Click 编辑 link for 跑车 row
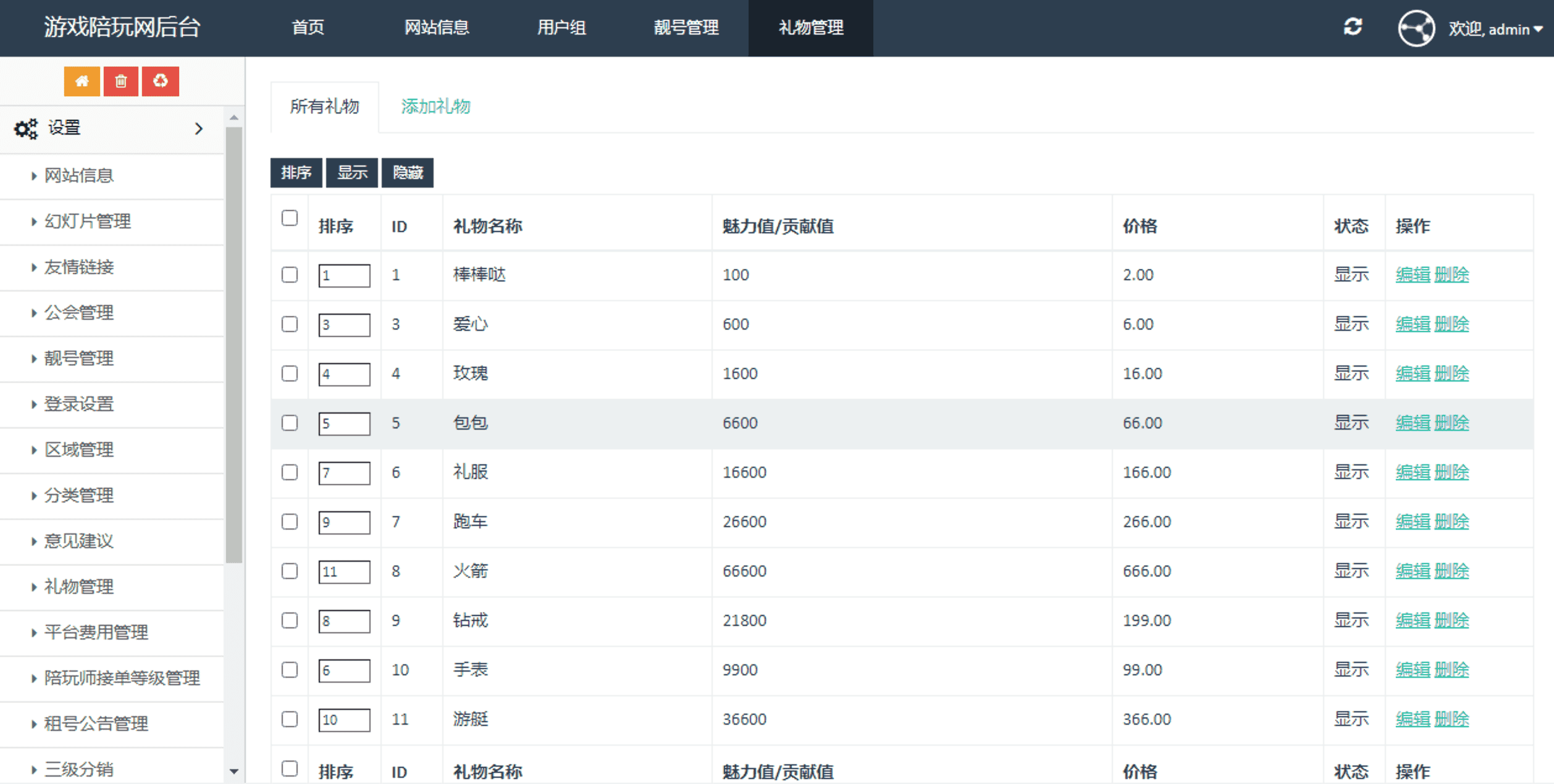1554x784 pixels. [1413, 522]
